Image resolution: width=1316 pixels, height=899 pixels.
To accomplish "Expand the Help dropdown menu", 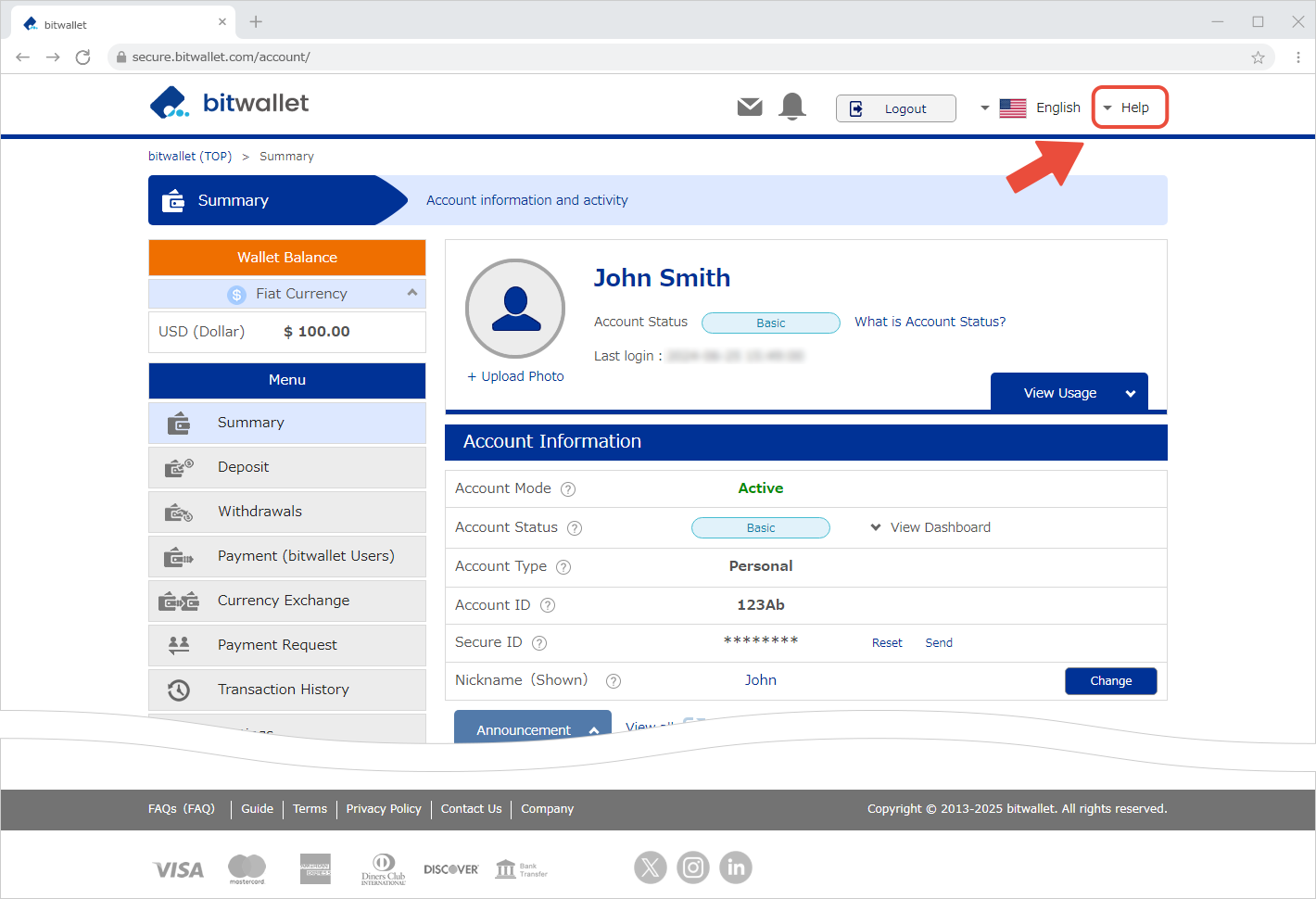I will (x=1129, y=108).
